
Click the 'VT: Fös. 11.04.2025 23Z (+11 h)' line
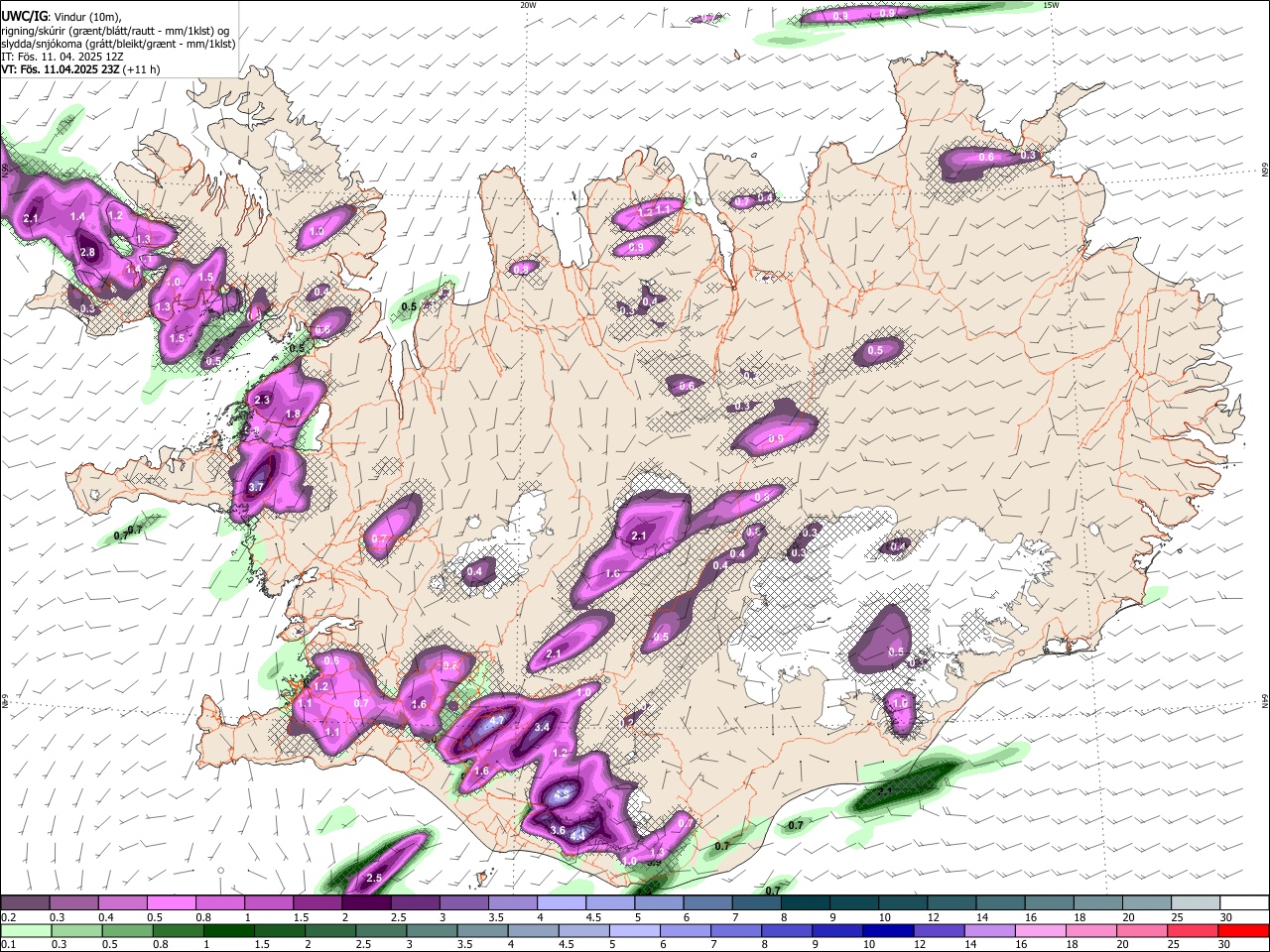[x=80, y=69]
